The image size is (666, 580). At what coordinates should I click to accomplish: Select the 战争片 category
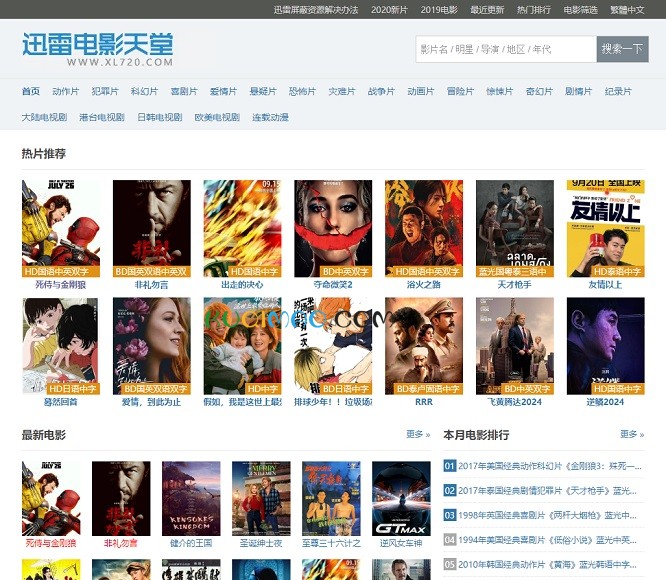[x=381, y=91]
